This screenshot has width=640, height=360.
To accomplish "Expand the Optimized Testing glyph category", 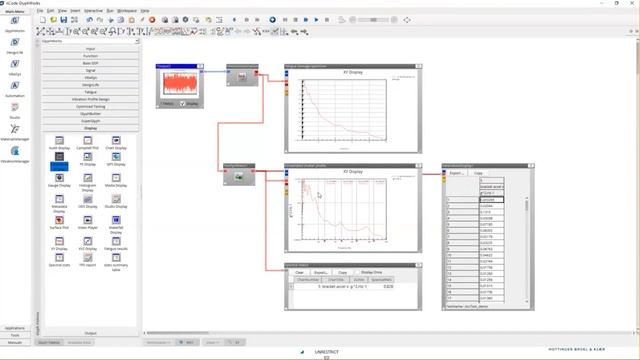I will click(90, 107).
